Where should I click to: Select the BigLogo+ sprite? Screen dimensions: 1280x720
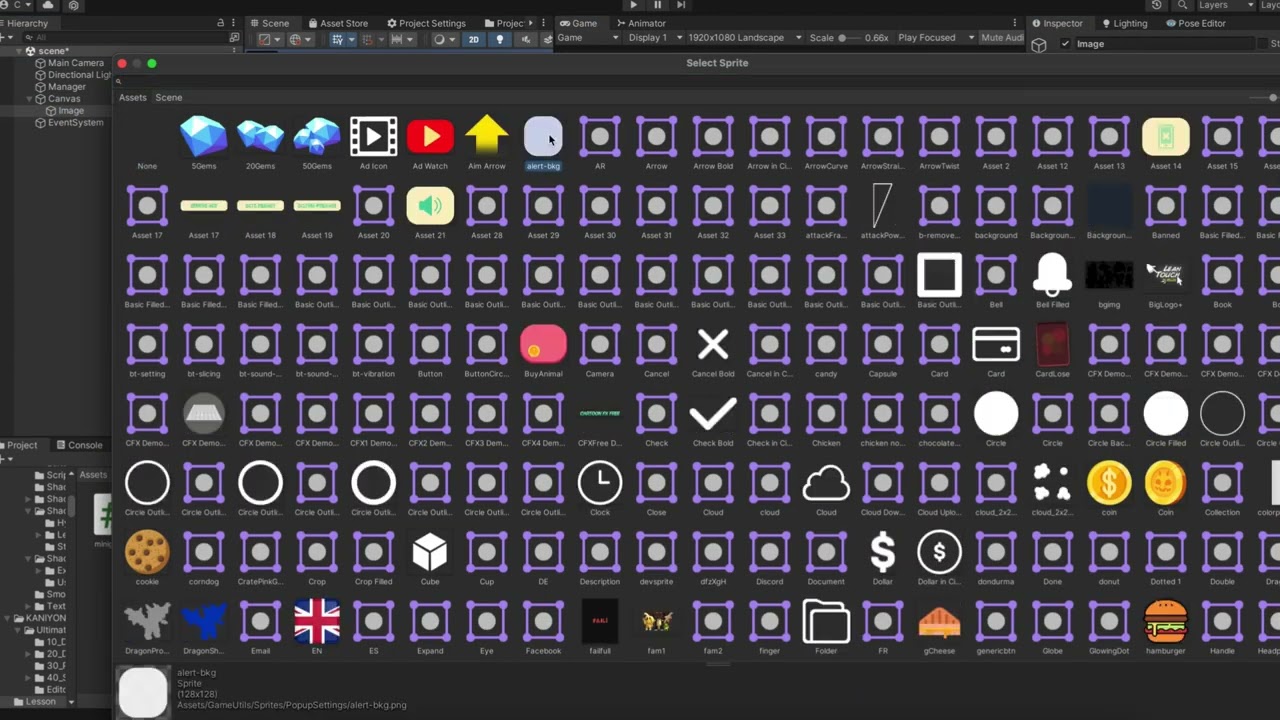1166,275
